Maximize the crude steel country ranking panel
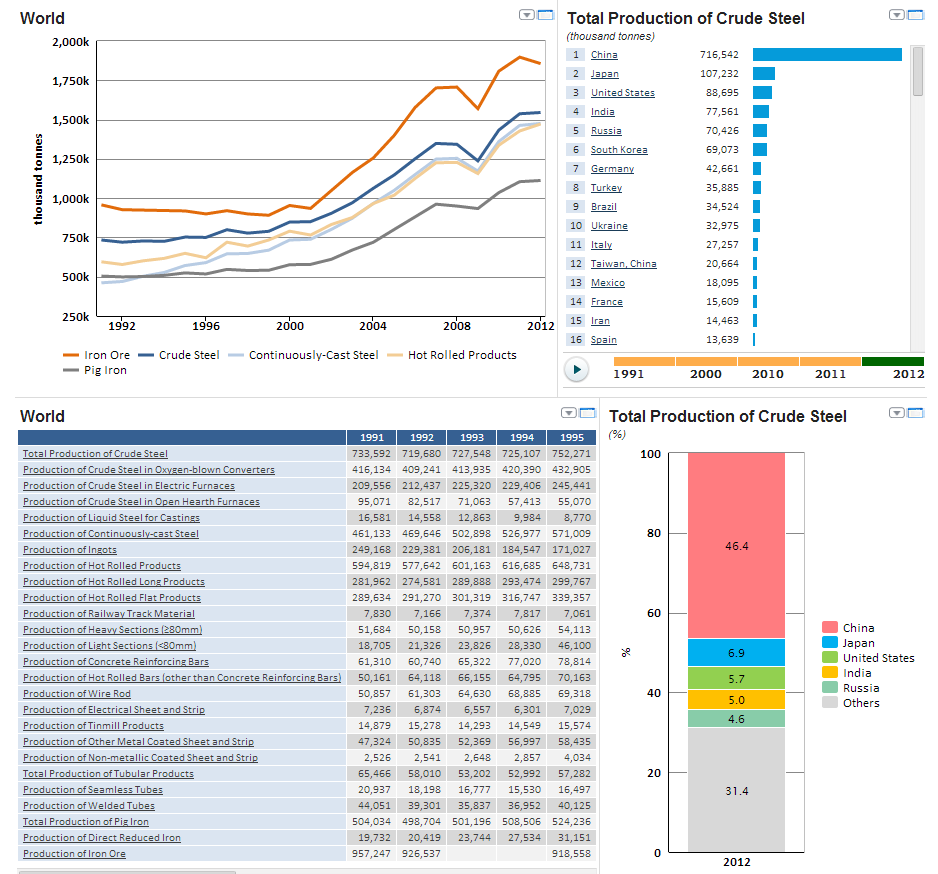This screenshot has height=874, width=938. click(914, 15)
